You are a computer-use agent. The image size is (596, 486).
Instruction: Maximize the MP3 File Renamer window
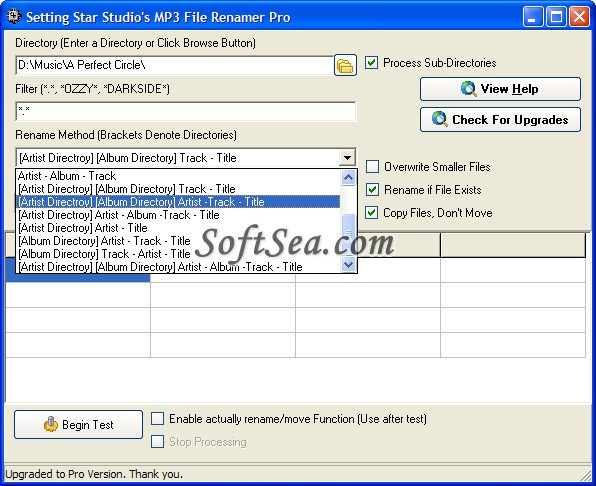tap(556, 17)
